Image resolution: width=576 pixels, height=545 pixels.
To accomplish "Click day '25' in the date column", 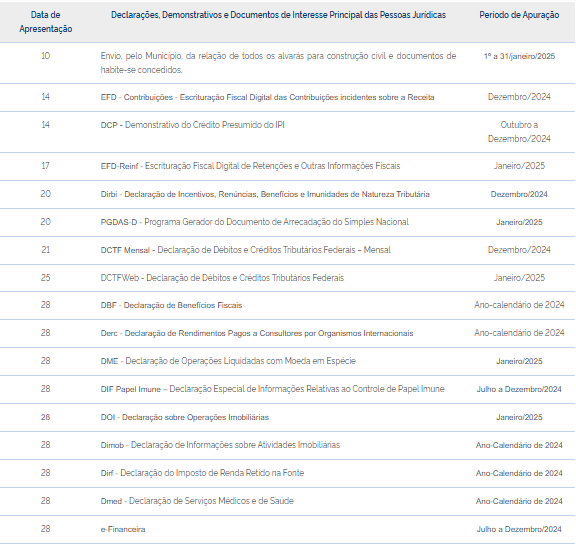I will [46, 278].
